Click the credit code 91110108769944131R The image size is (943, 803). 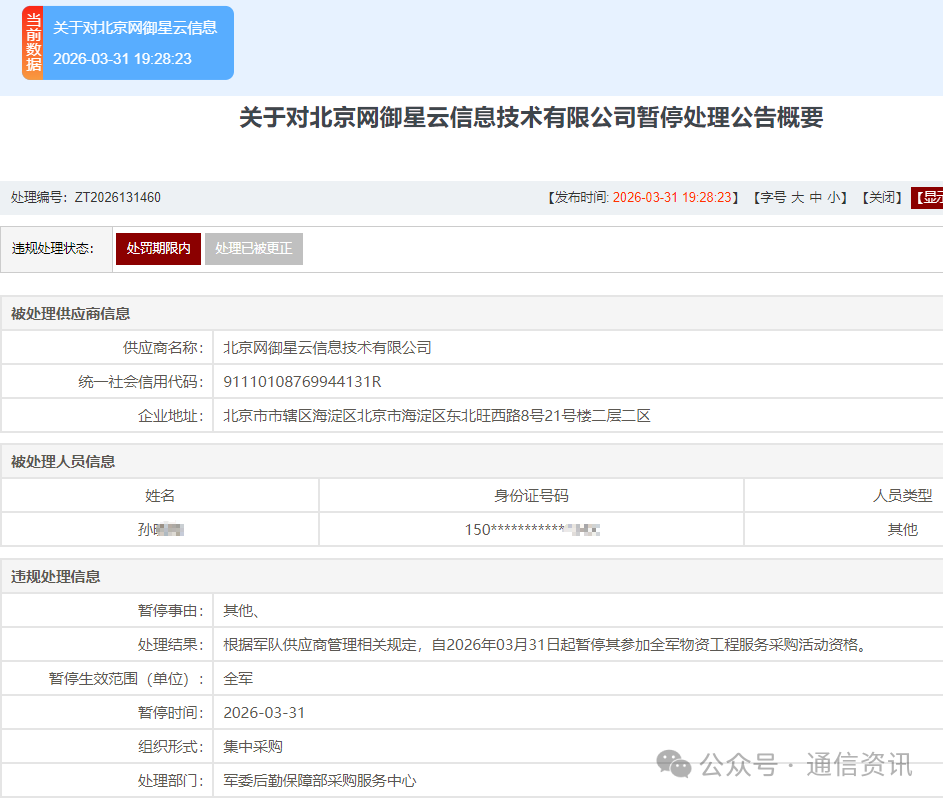coord(302,382)
